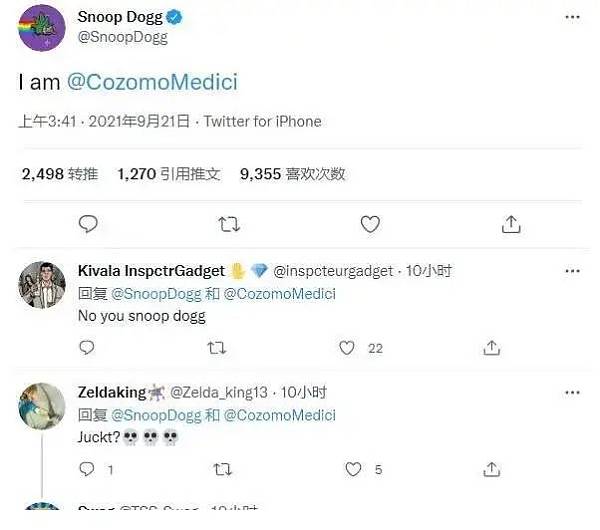This screenshot has width=600, height=530.
Task: Share Zeldaking's 'Juckt?' comment
Action: point(491,469)
